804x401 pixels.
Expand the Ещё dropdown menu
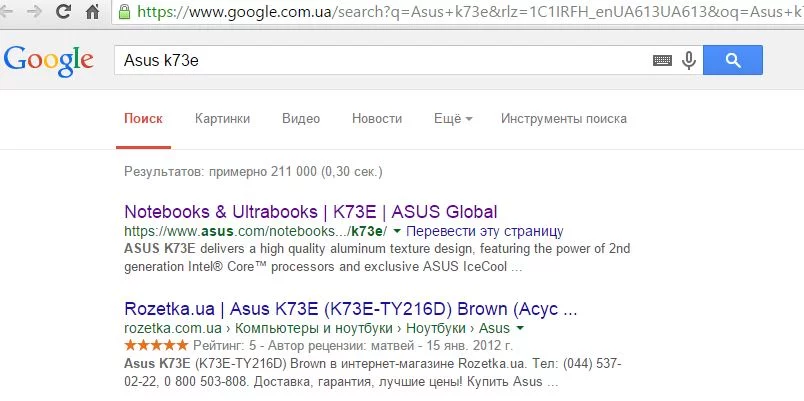[453, 119]
